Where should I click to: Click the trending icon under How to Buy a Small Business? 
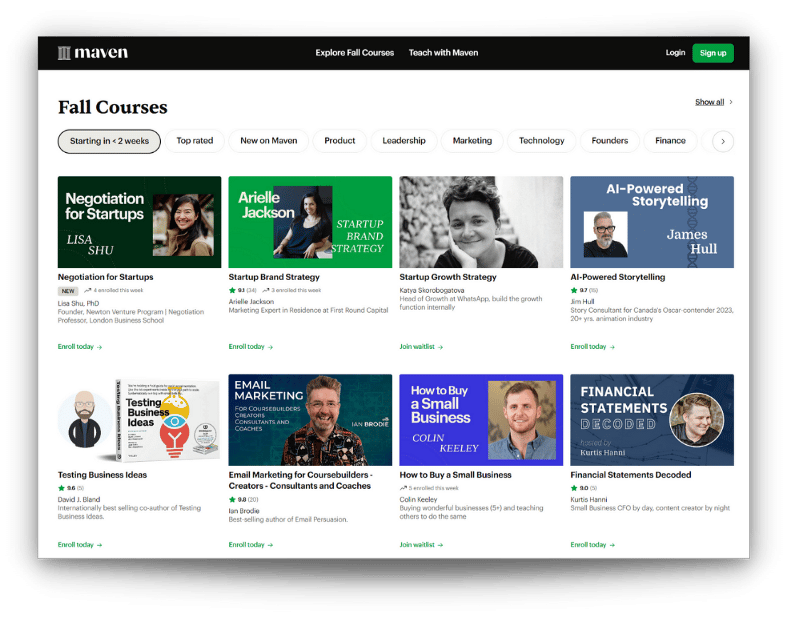pyautogui.click(x=403, y=488)
